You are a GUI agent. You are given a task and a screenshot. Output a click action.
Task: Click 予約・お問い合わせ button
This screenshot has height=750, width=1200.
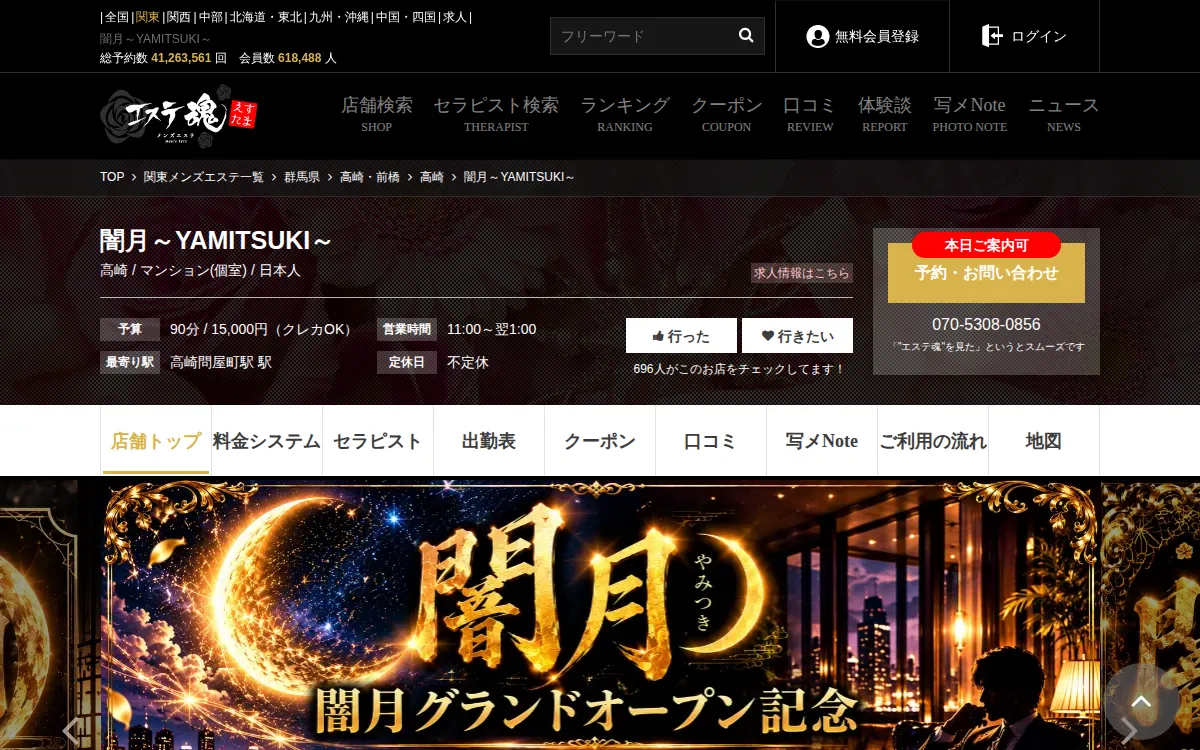click(986, 272)
